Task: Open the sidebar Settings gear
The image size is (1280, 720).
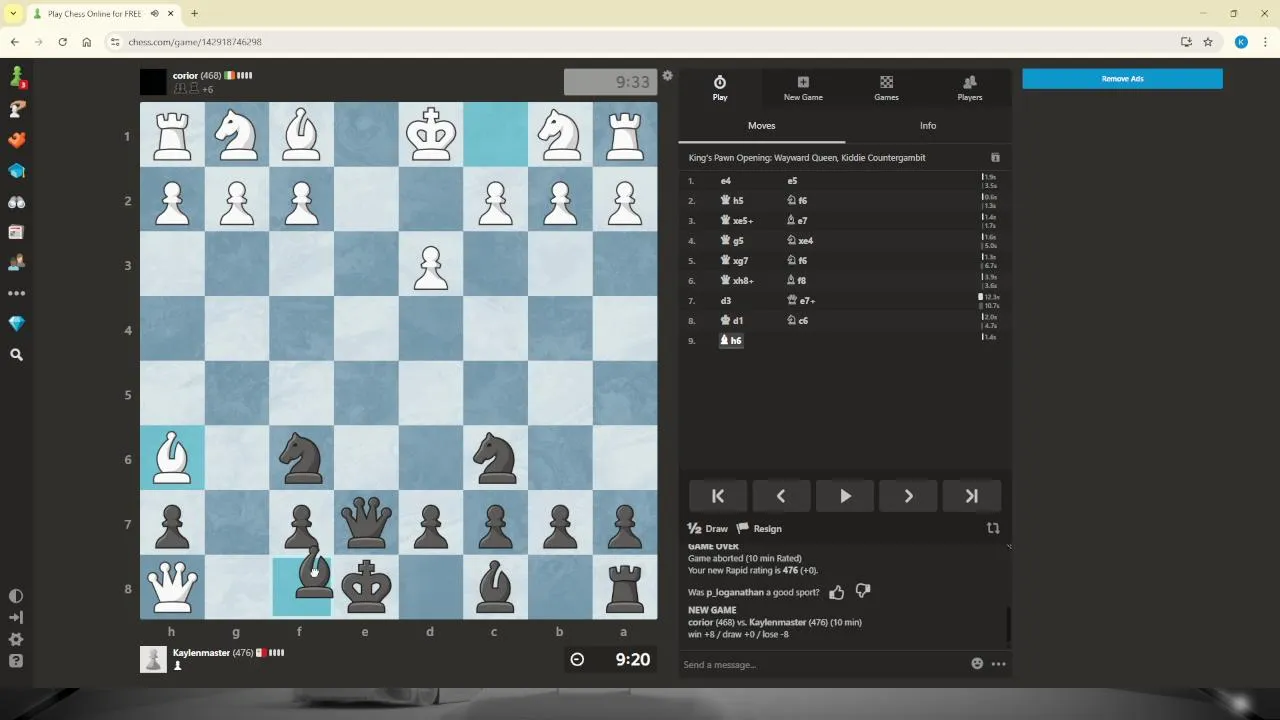Action: (16, 639)
